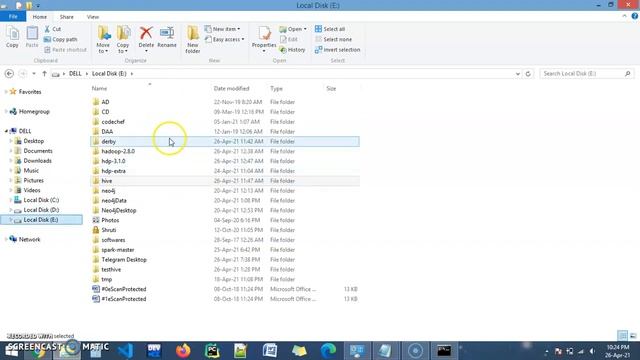
Task: Open Microsoft Edge from the taskbar
Action: [328, 351]
